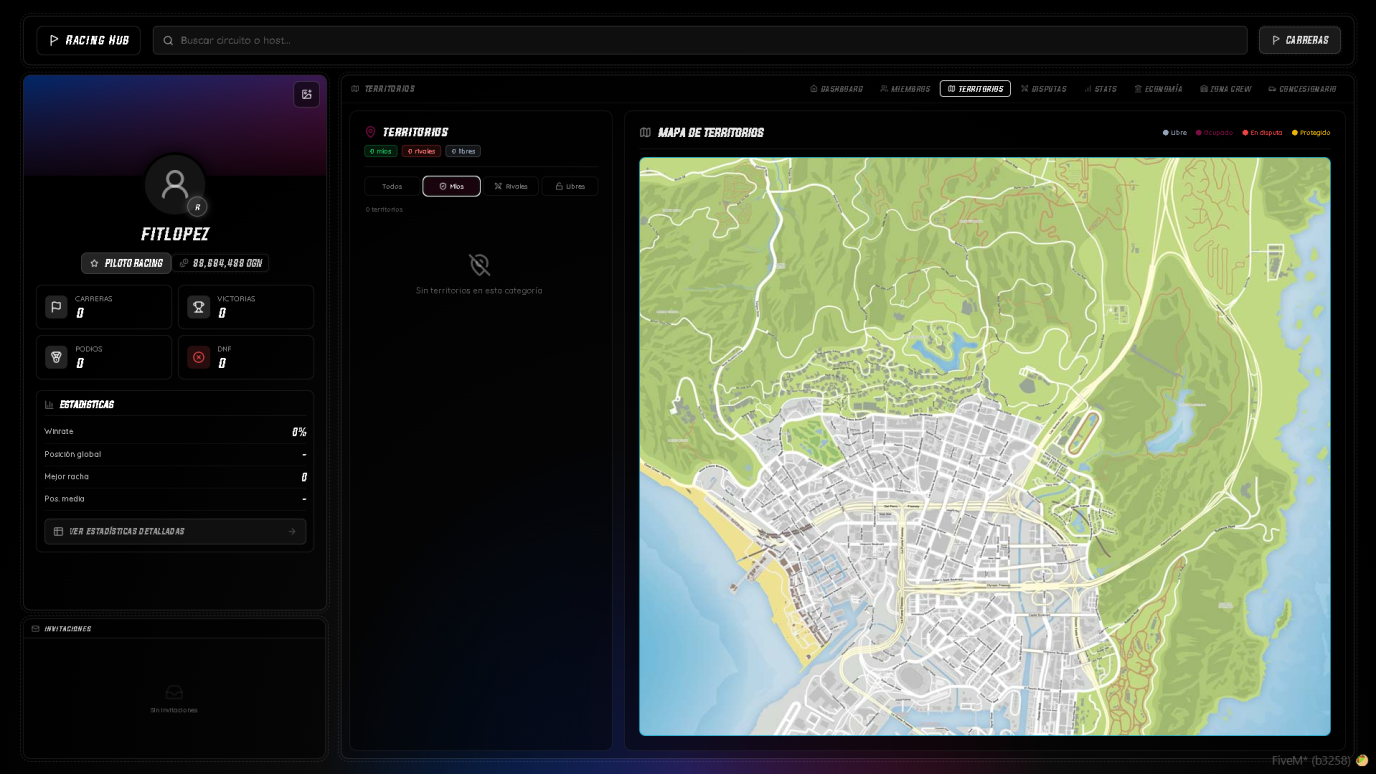Open Ver estadísticas detalladas

(x=175, y=531)
